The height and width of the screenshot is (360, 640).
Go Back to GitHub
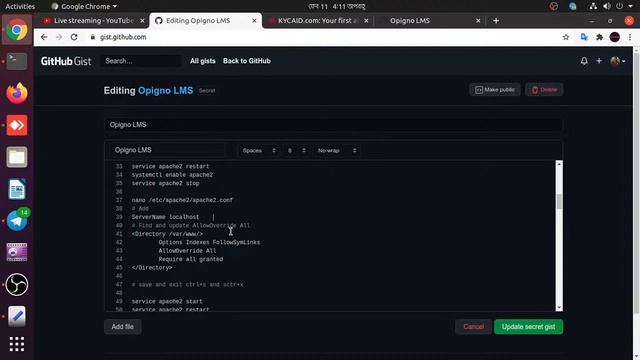click(x=247, y=61)
